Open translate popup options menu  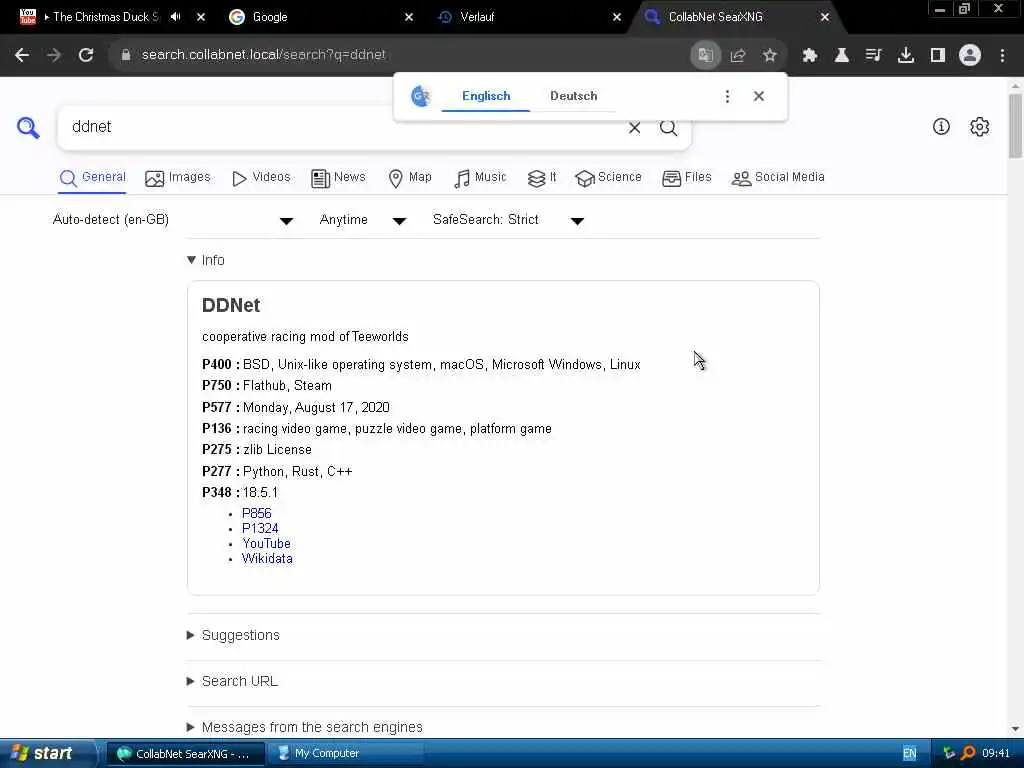728,97
